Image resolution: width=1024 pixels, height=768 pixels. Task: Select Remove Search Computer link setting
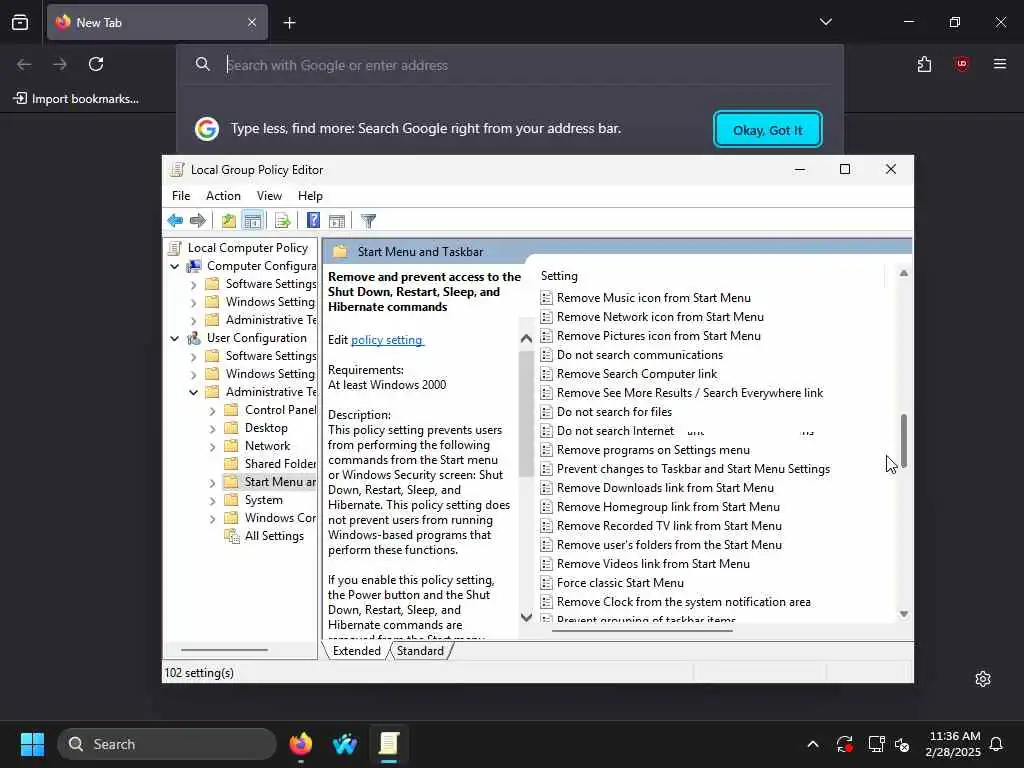(637, 374)
